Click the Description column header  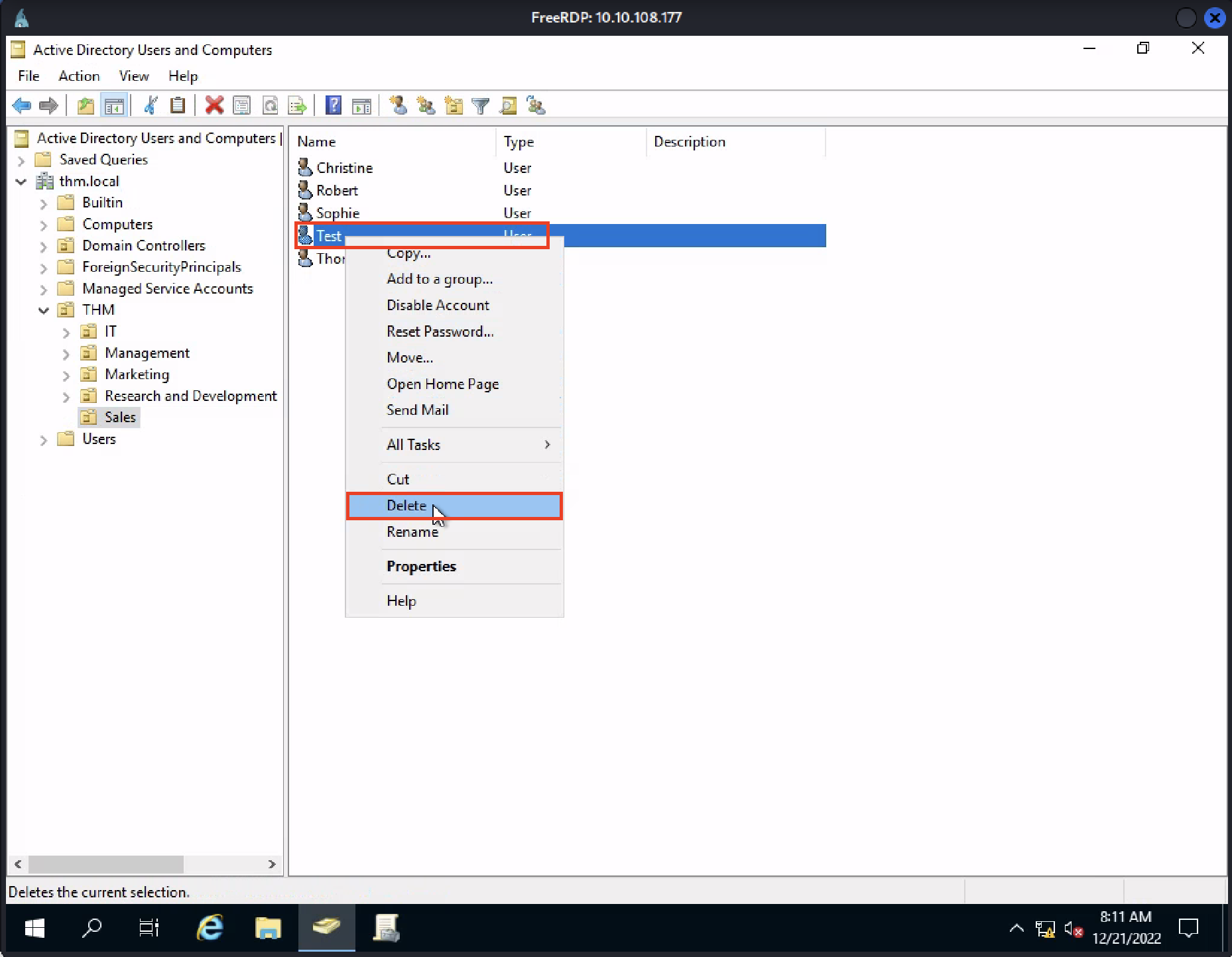pyautogui.click(x=736, y=142)
